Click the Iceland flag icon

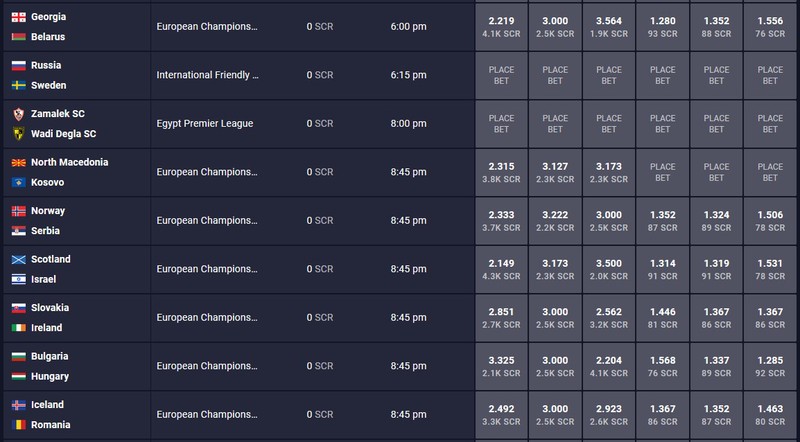[19, 405]
